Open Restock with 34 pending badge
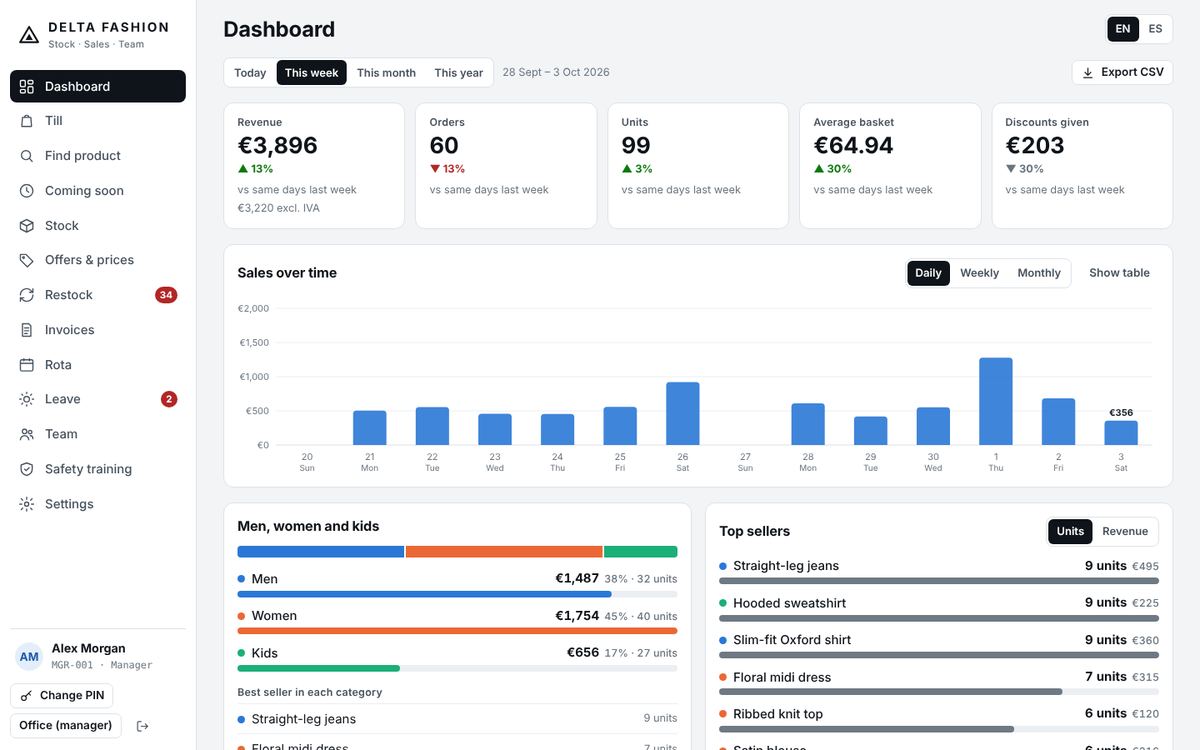 coord(98,295)
